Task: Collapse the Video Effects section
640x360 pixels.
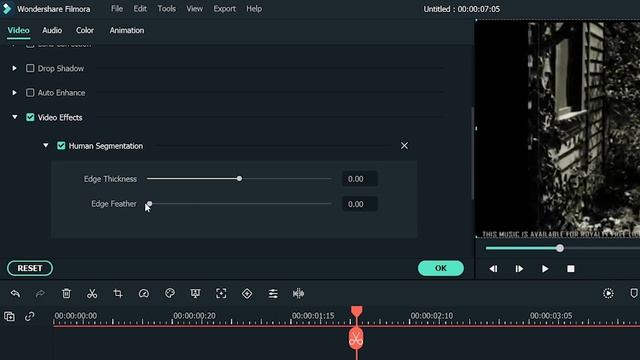Action: (x=15, y=117)
